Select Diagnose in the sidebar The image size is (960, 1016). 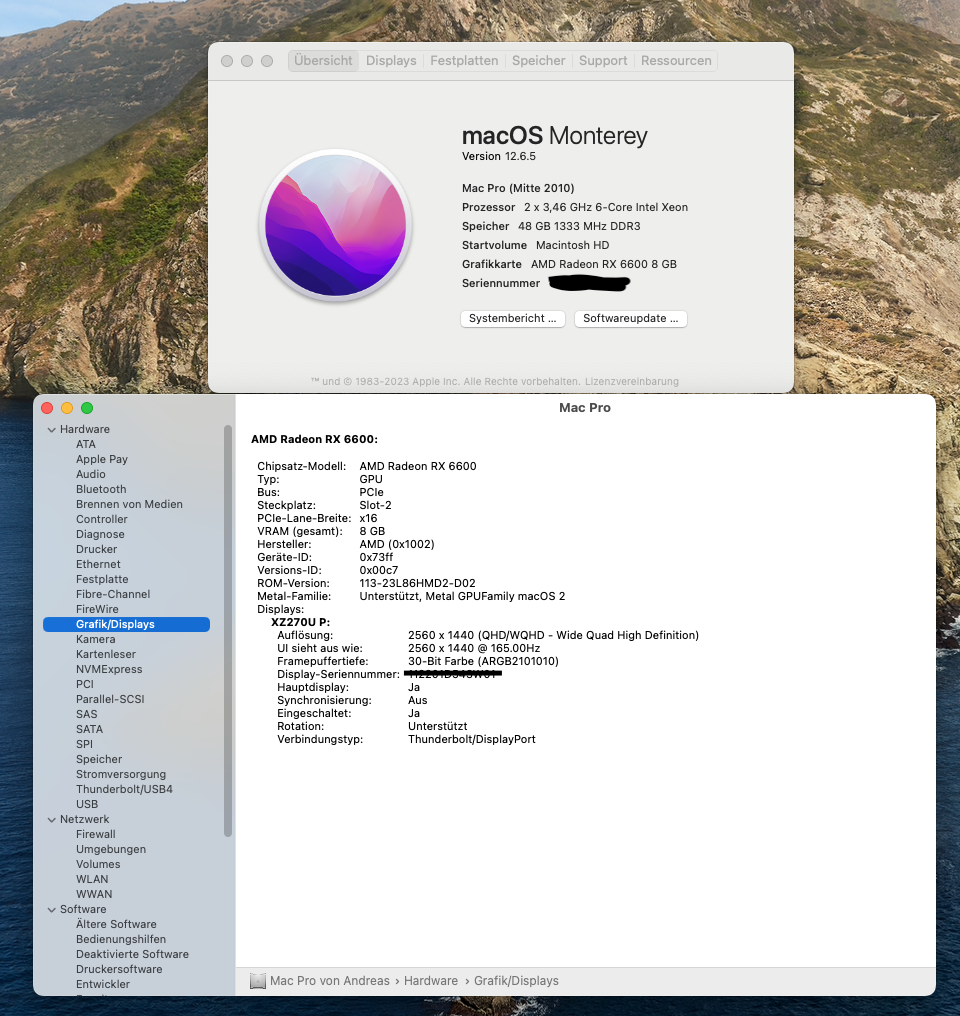(x=100, y=535)
